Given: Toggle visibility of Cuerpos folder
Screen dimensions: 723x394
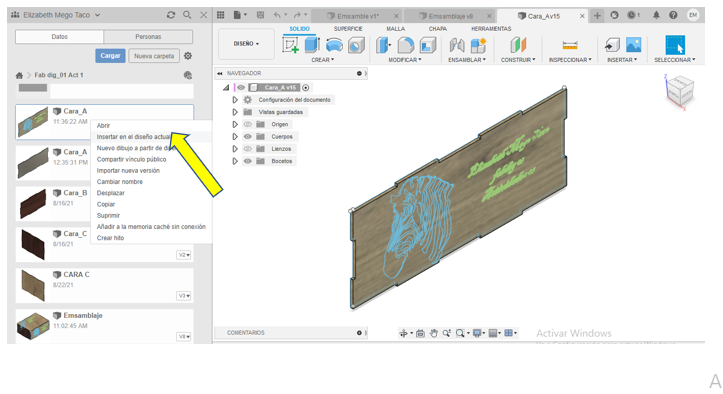Looking at the screenshot, I should click(248, 137).
